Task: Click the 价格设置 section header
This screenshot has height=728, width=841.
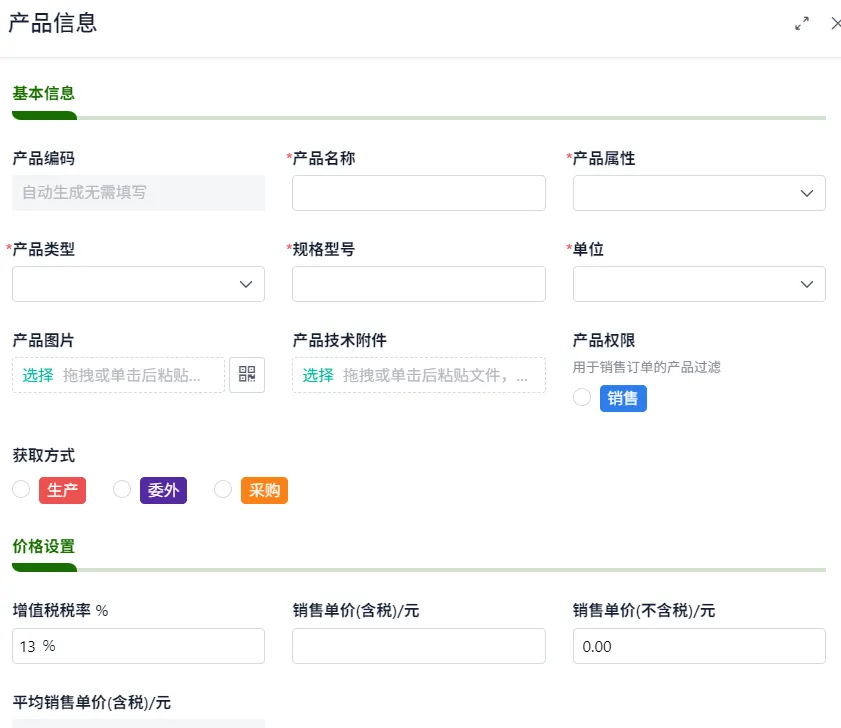Action: click(44, 546)
